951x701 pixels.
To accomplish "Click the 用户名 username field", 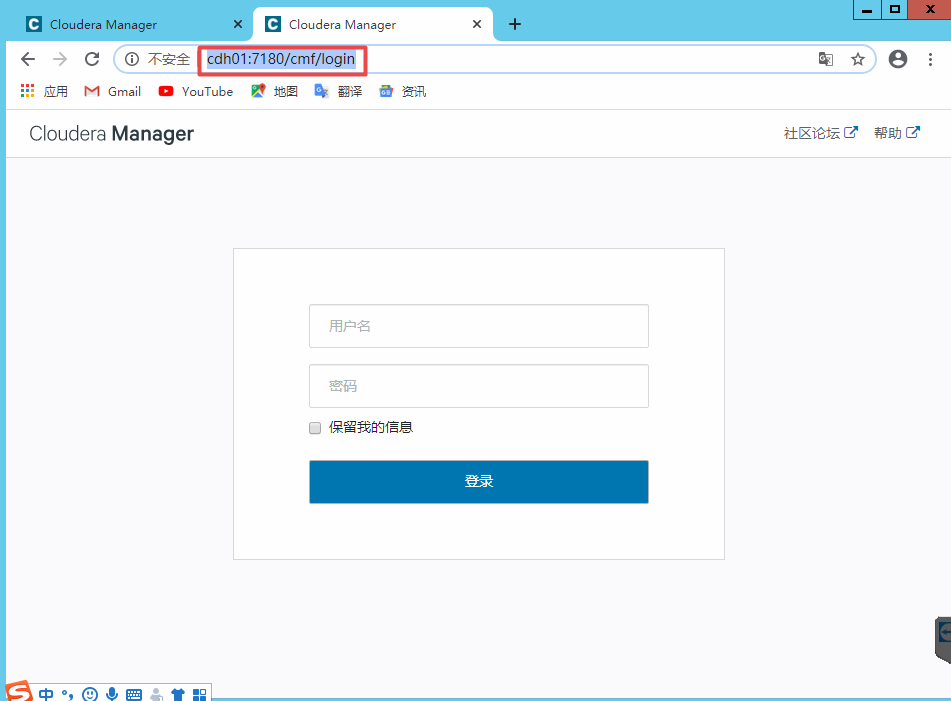I will pyautogui.click(x=479, y=326).
